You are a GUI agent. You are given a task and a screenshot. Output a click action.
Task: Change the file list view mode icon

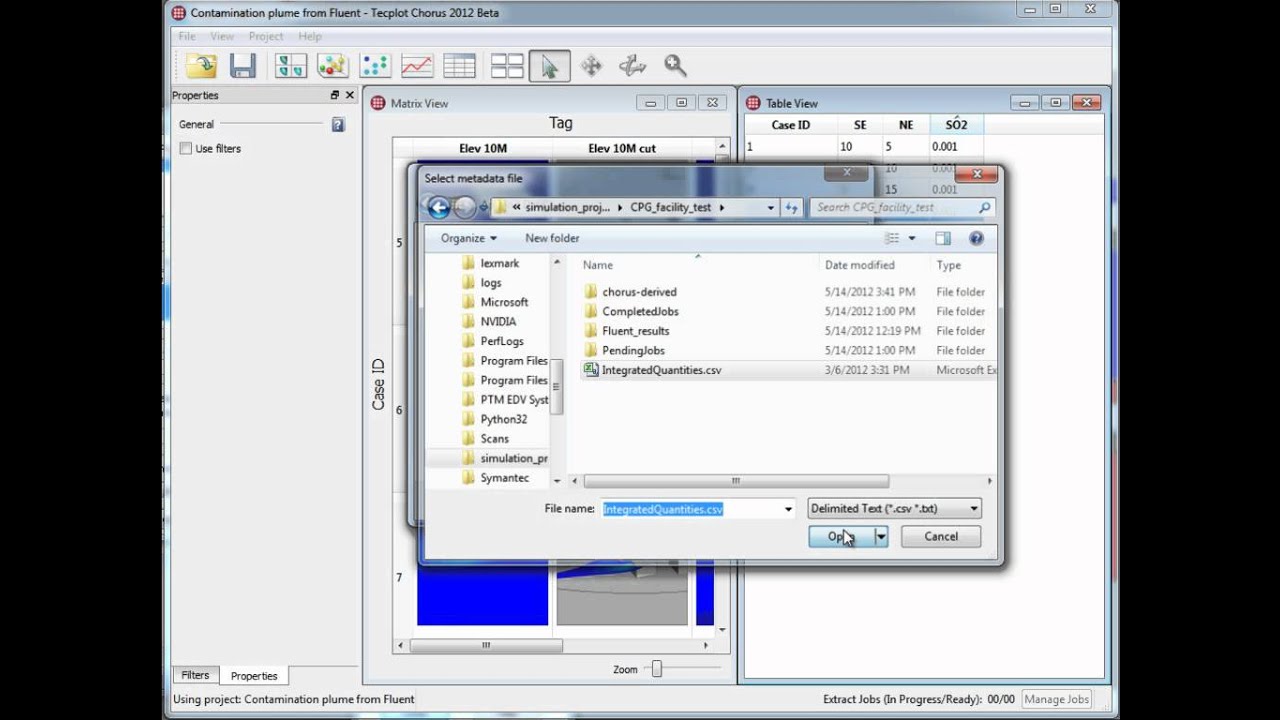(x=892, y=238)
